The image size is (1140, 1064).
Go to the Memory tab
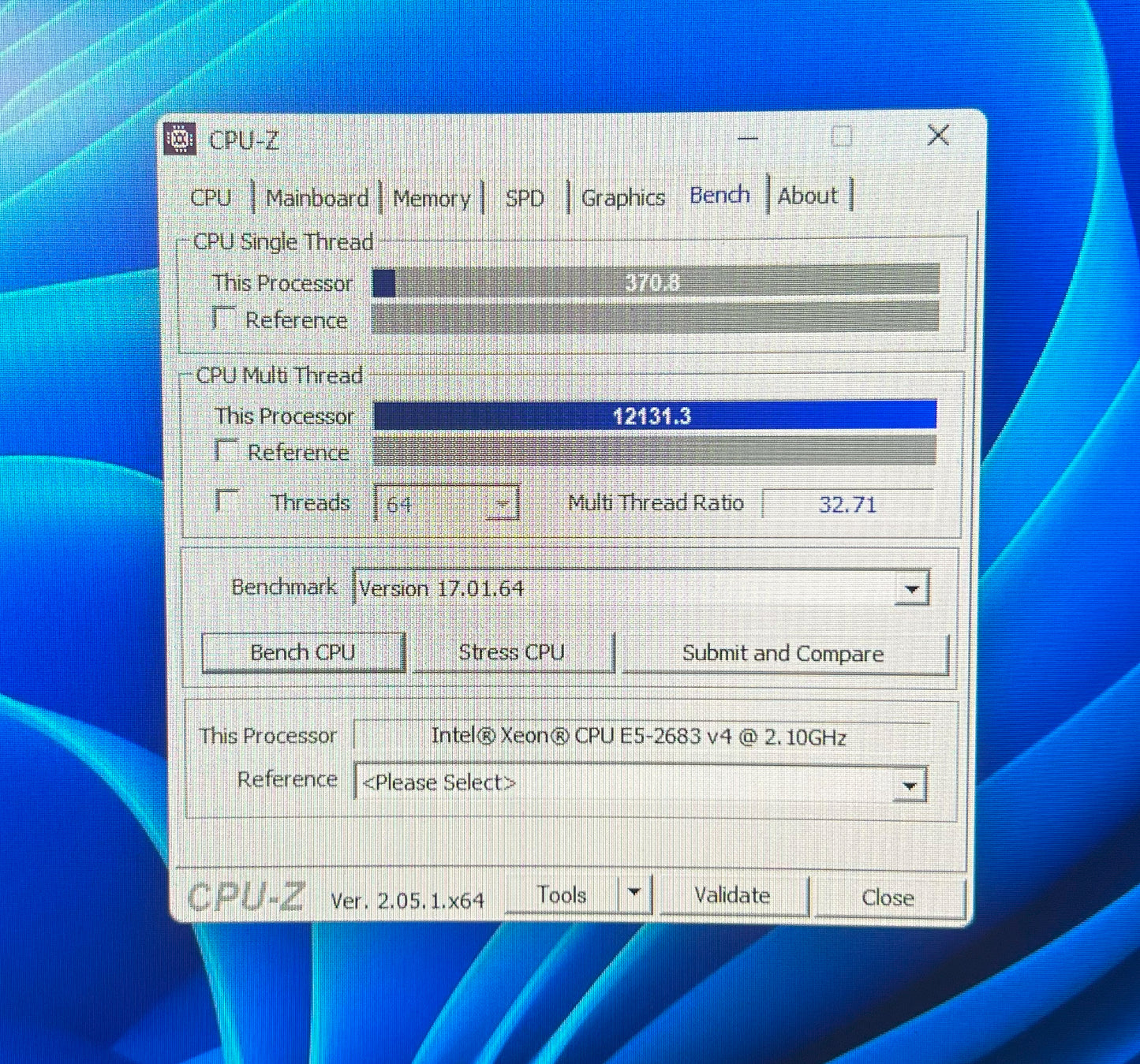431,198
